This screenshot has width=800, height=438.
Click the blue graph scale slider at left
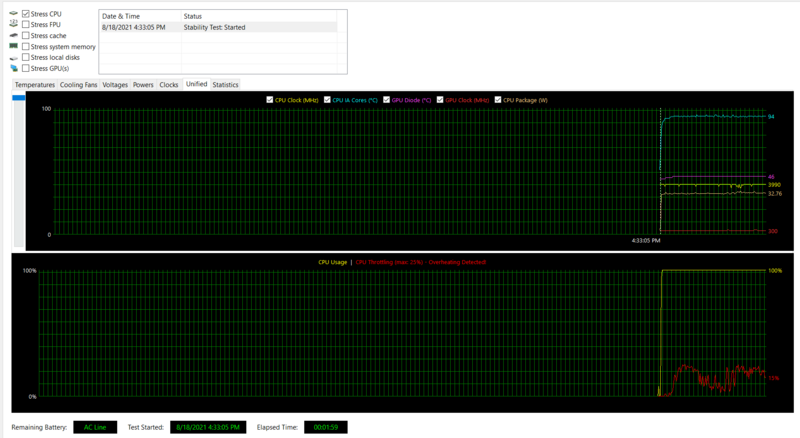pyautogui.click(x=17, y=97)
